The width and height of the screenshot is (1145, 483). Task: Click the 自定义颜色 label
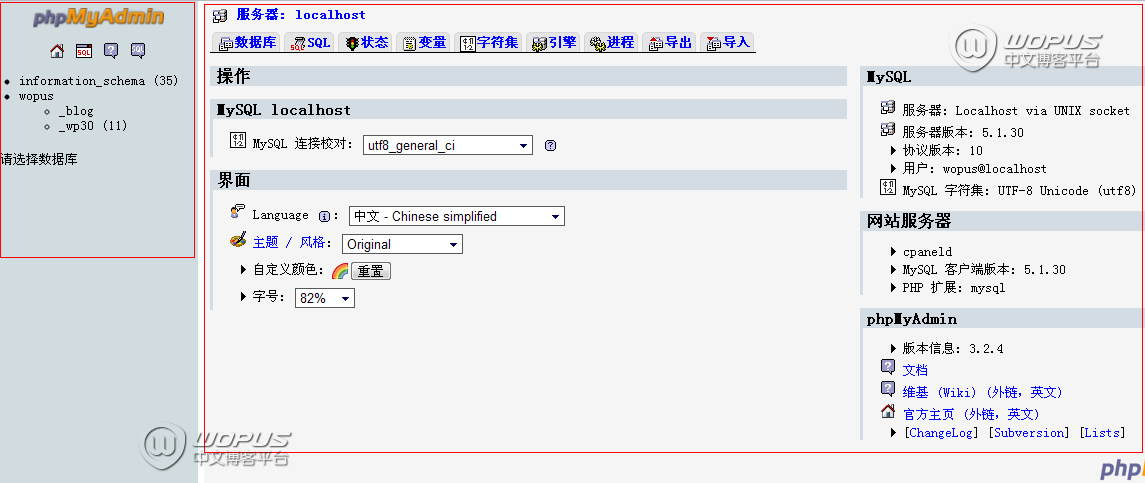point(288,270)
